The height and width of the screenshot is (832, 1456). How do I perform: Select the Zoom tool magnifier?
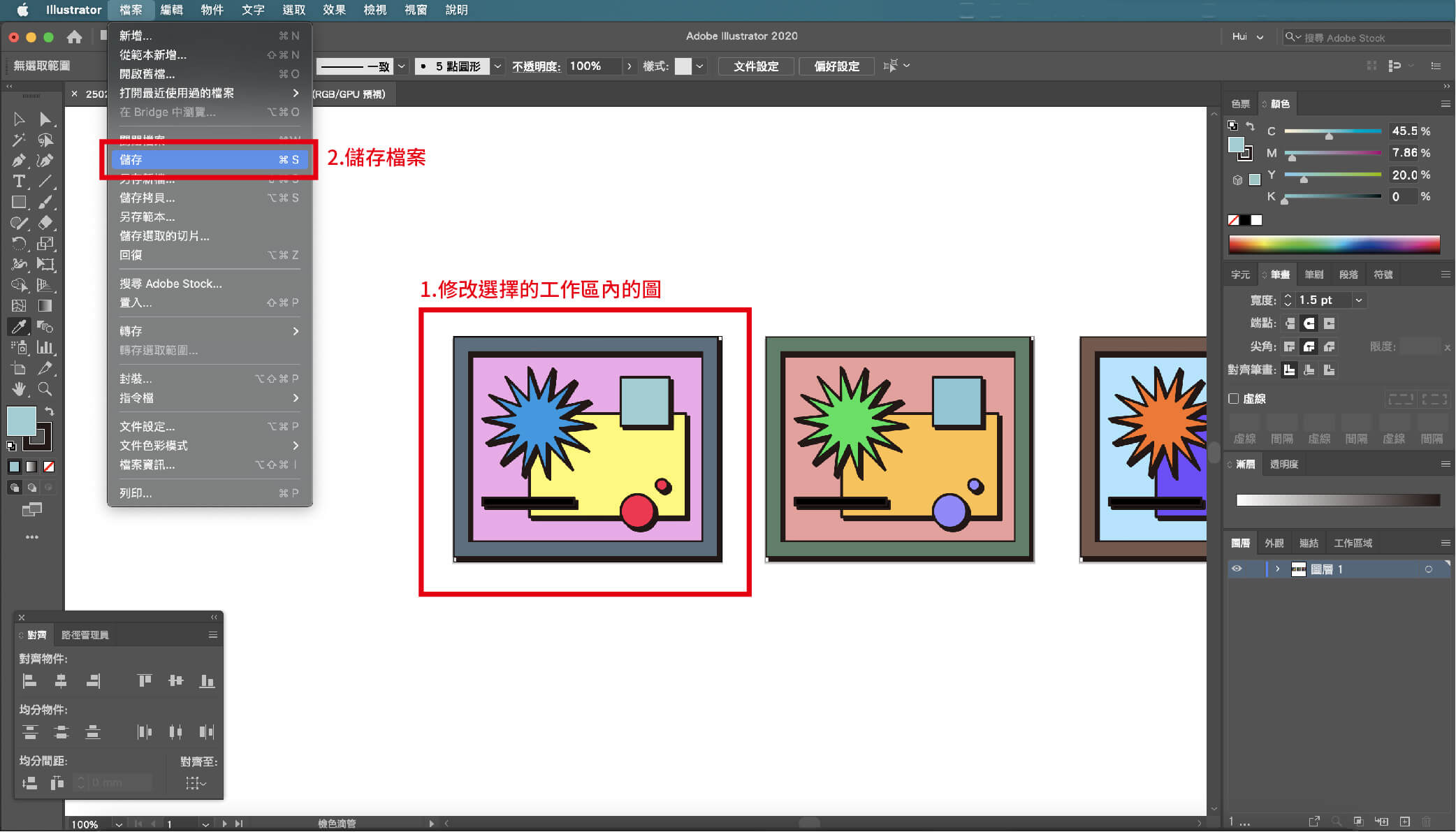[45, 389]
